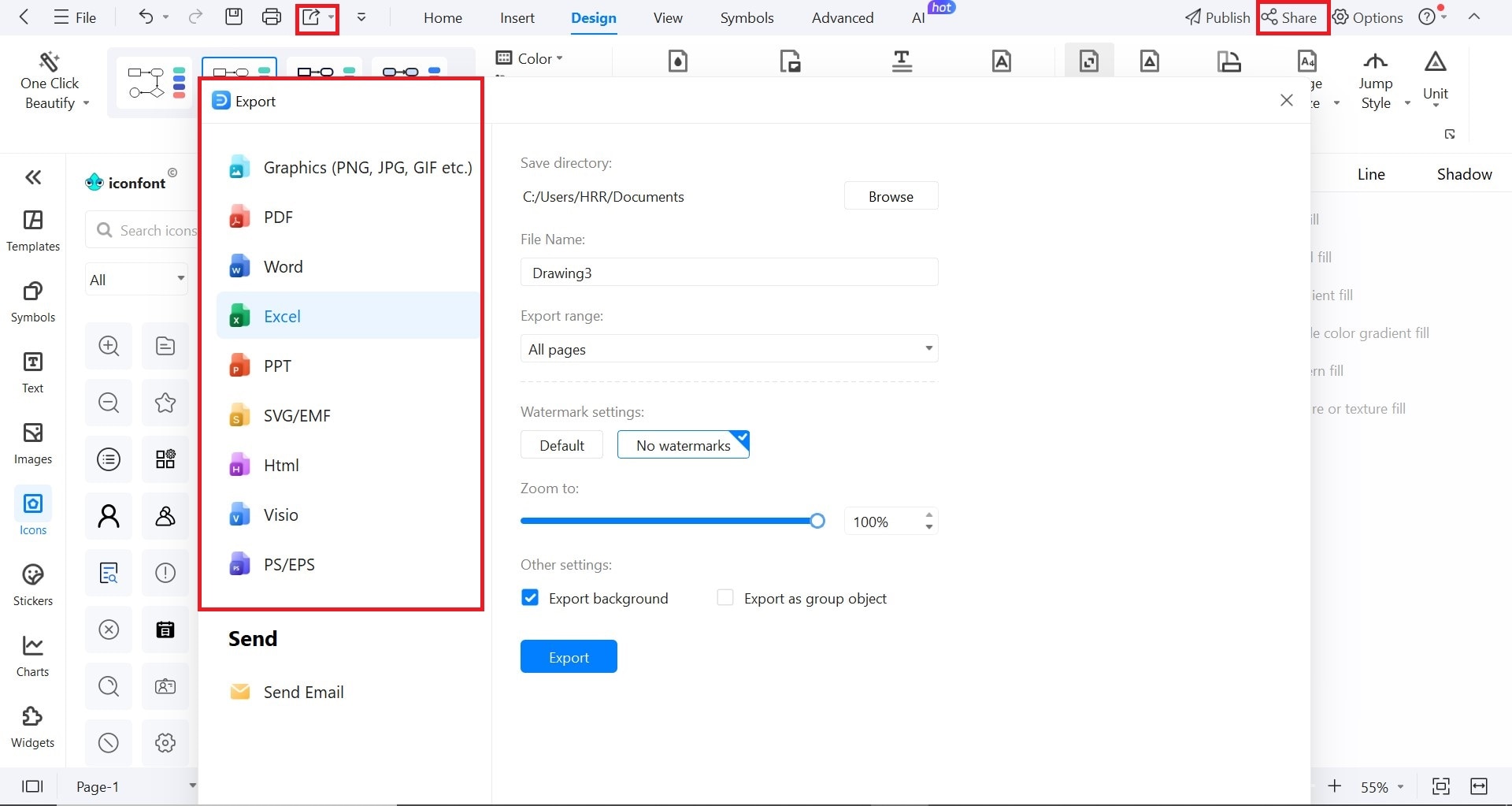This screenshot has width=1512, height=806.
Task: Open the Stickers panel
Action: pyautogui.click(x=33, y=585)
